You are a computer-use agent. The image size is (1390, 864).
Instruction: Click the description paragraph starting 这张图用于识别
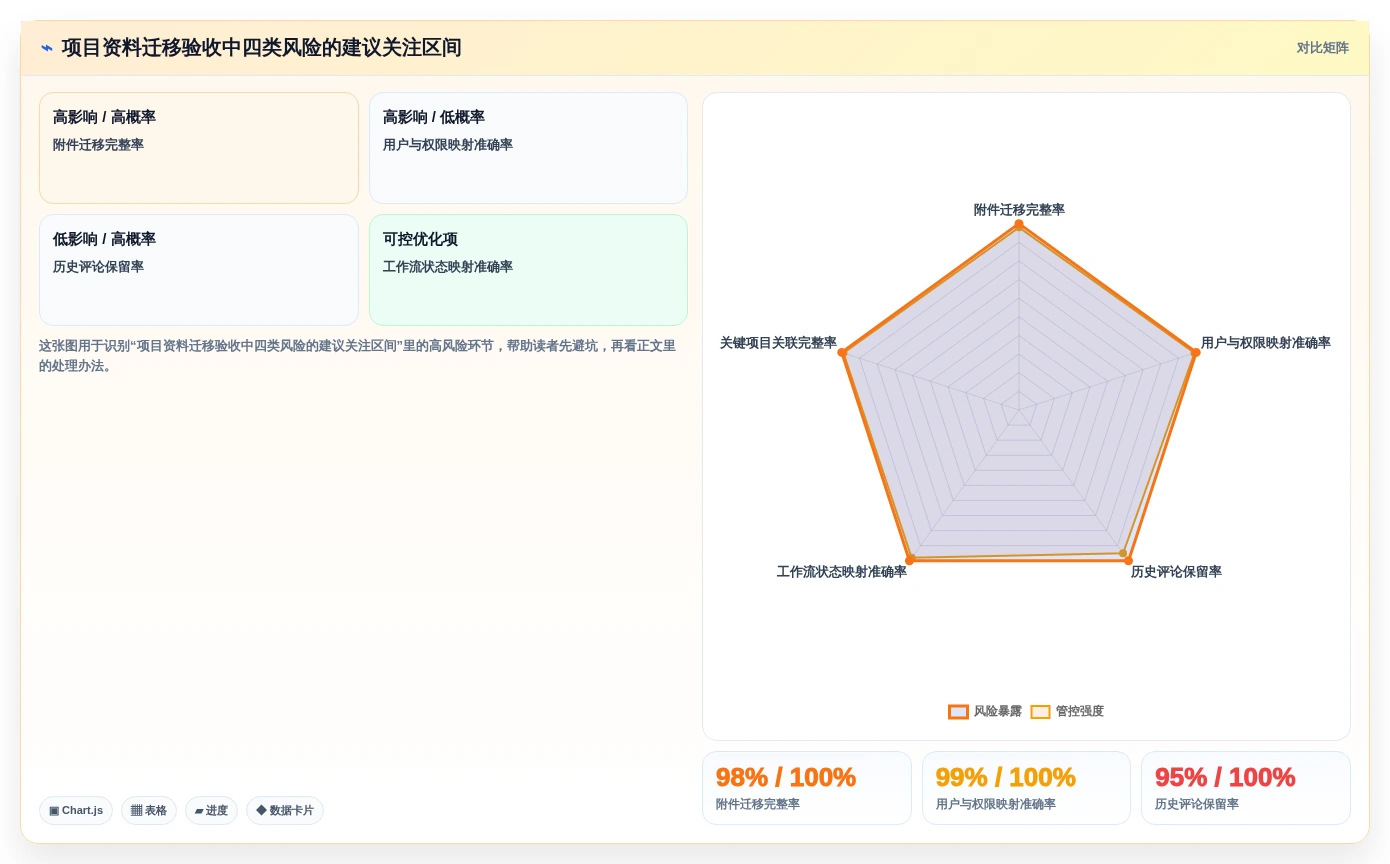pyautogui.click(x=357, y=356)
